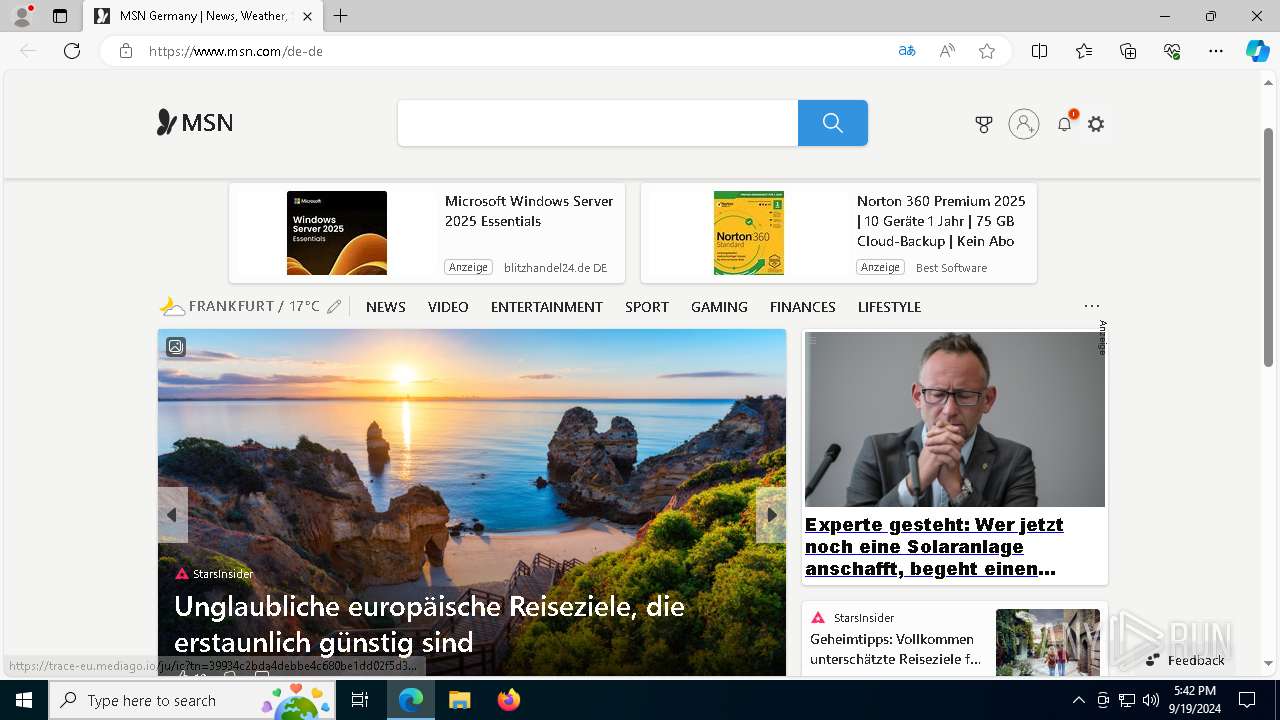Screen dimensions: 1280x720
Task: Click the taskbar search box
Action: 192,700
